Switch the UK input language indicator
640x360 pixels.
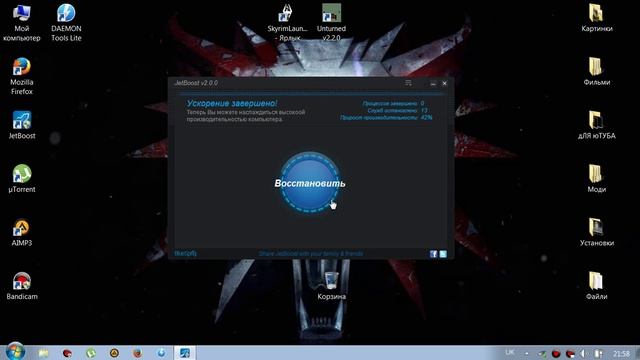pyautogui.click(x=509, y=352)
